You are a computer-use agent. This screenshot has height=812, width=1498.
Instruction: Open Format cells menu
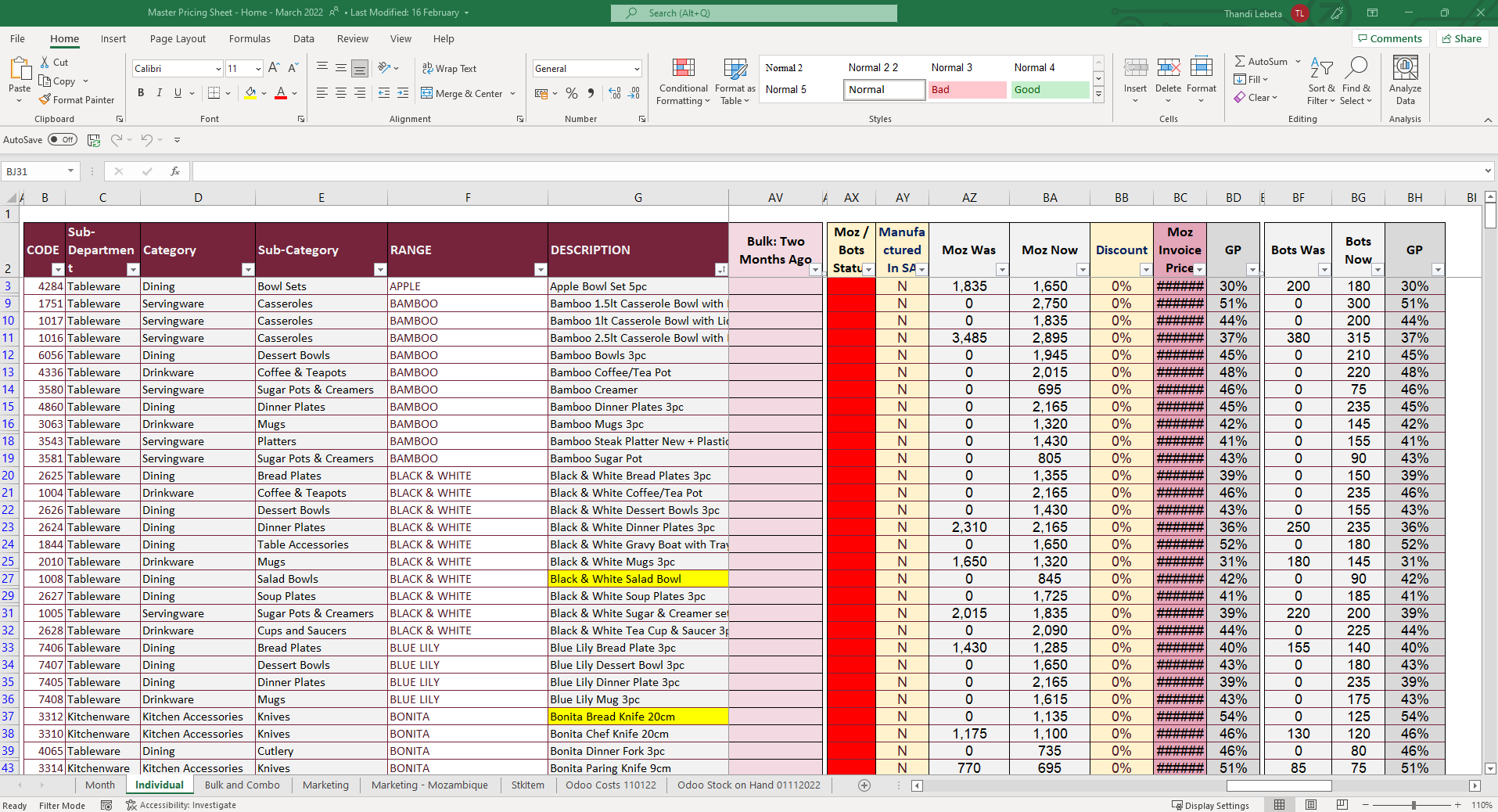click(x=1201, y=81)
